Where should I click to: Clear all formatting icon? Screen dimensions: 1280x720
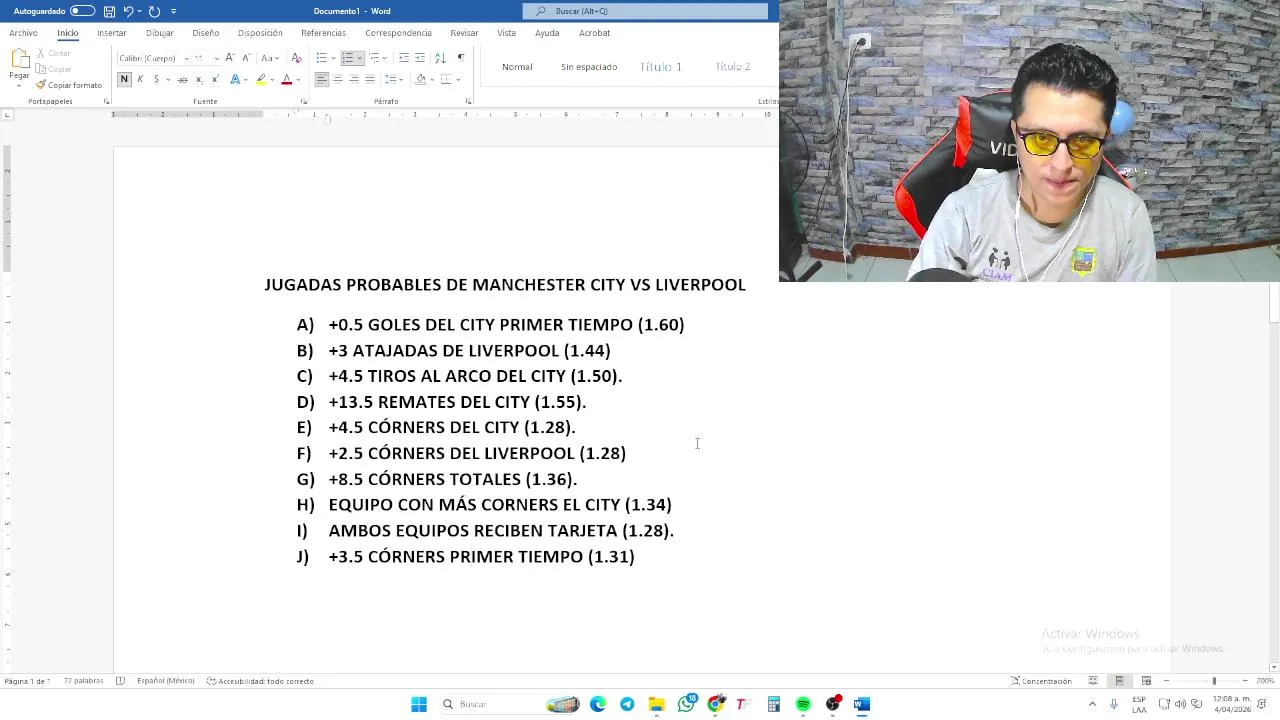[x=296, y=57]
